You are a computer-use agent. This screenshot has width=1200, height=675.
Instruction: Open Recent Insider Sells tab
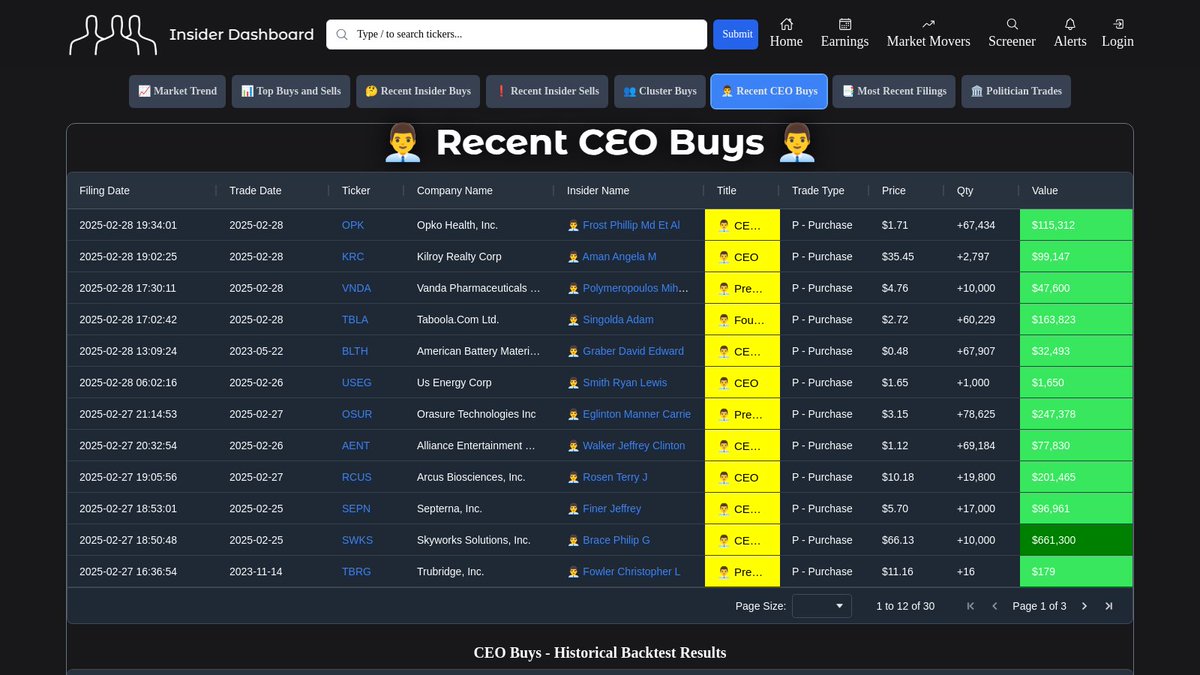click(547, 91)
